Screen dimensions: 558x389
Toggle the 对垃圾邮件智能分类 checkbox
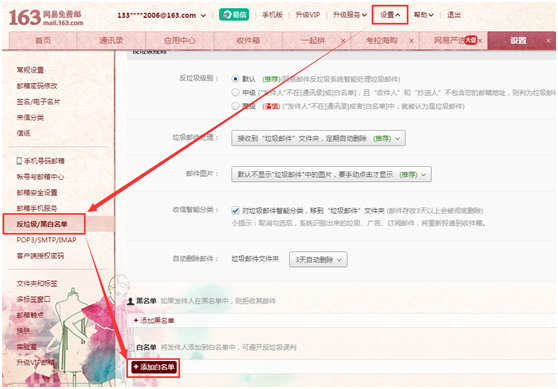tap(235, 210)
